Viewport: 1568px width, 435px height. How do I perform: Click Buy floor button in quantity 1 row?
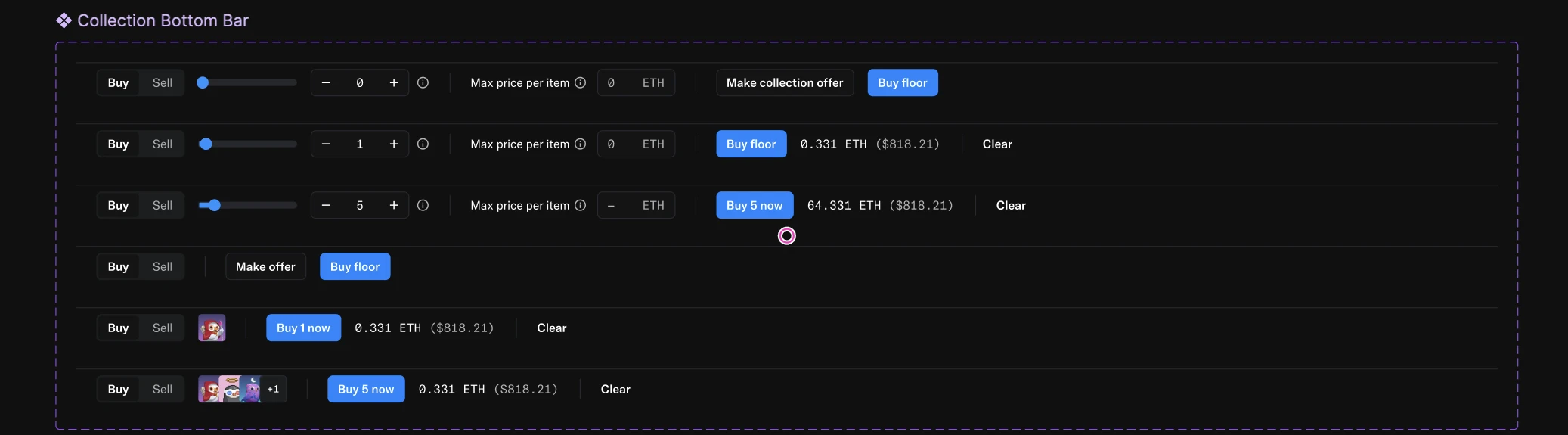point(751,144)
